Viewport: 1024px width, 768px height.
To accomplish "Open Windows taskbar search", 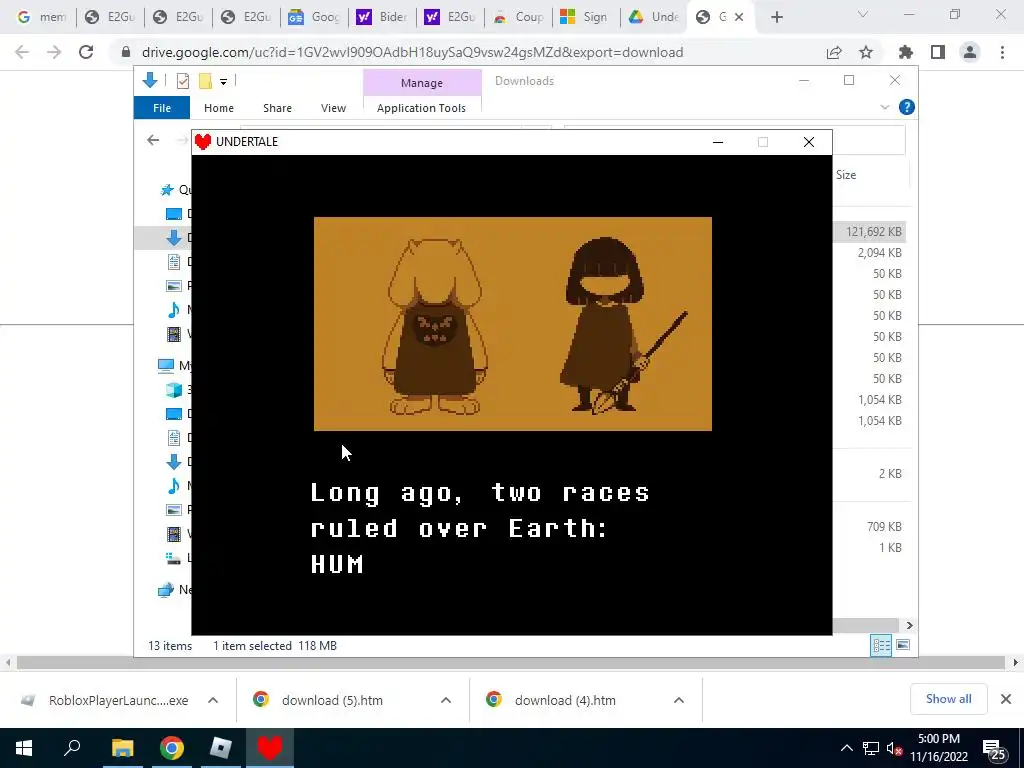I will pos(72,748).
